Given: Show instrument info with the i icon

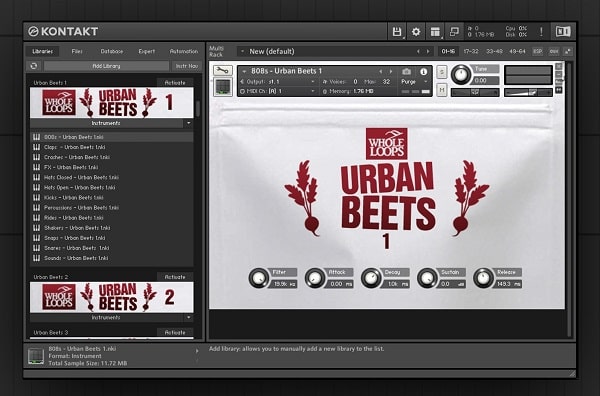Looking at the screenshot, I should [x=424, y=72].
